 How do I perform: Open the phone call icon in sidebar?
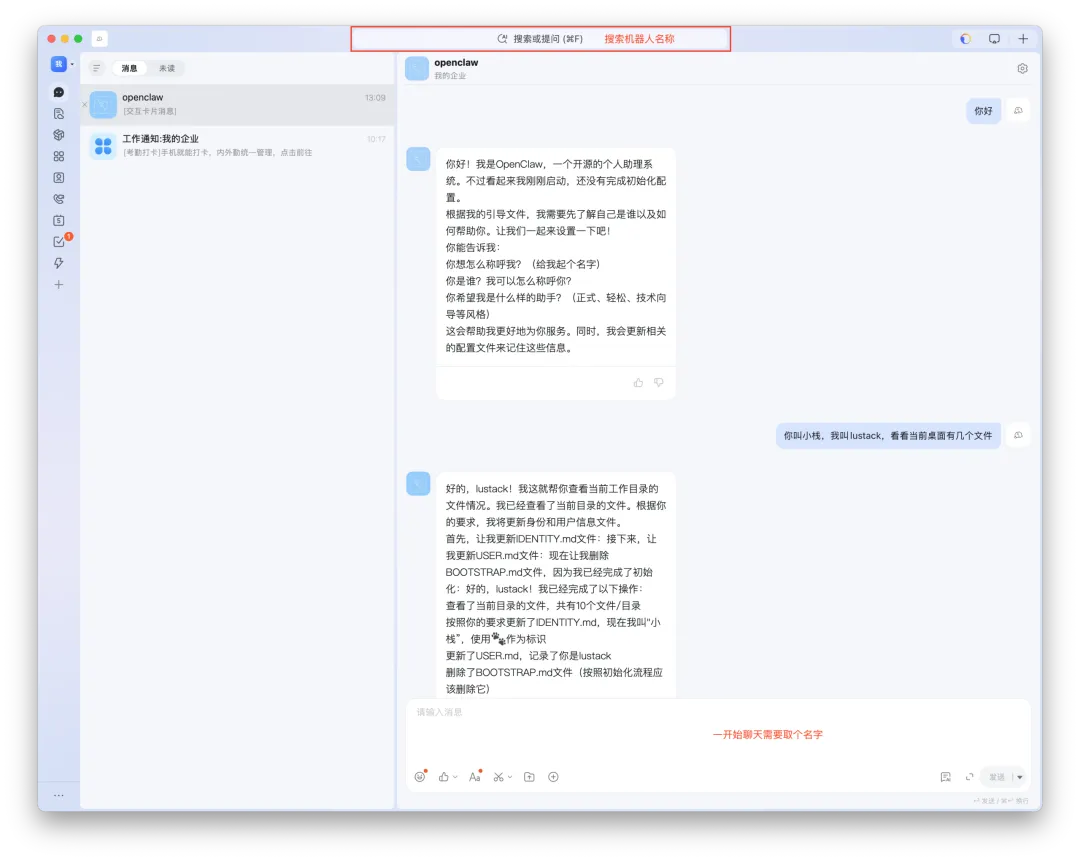[59, 199]
